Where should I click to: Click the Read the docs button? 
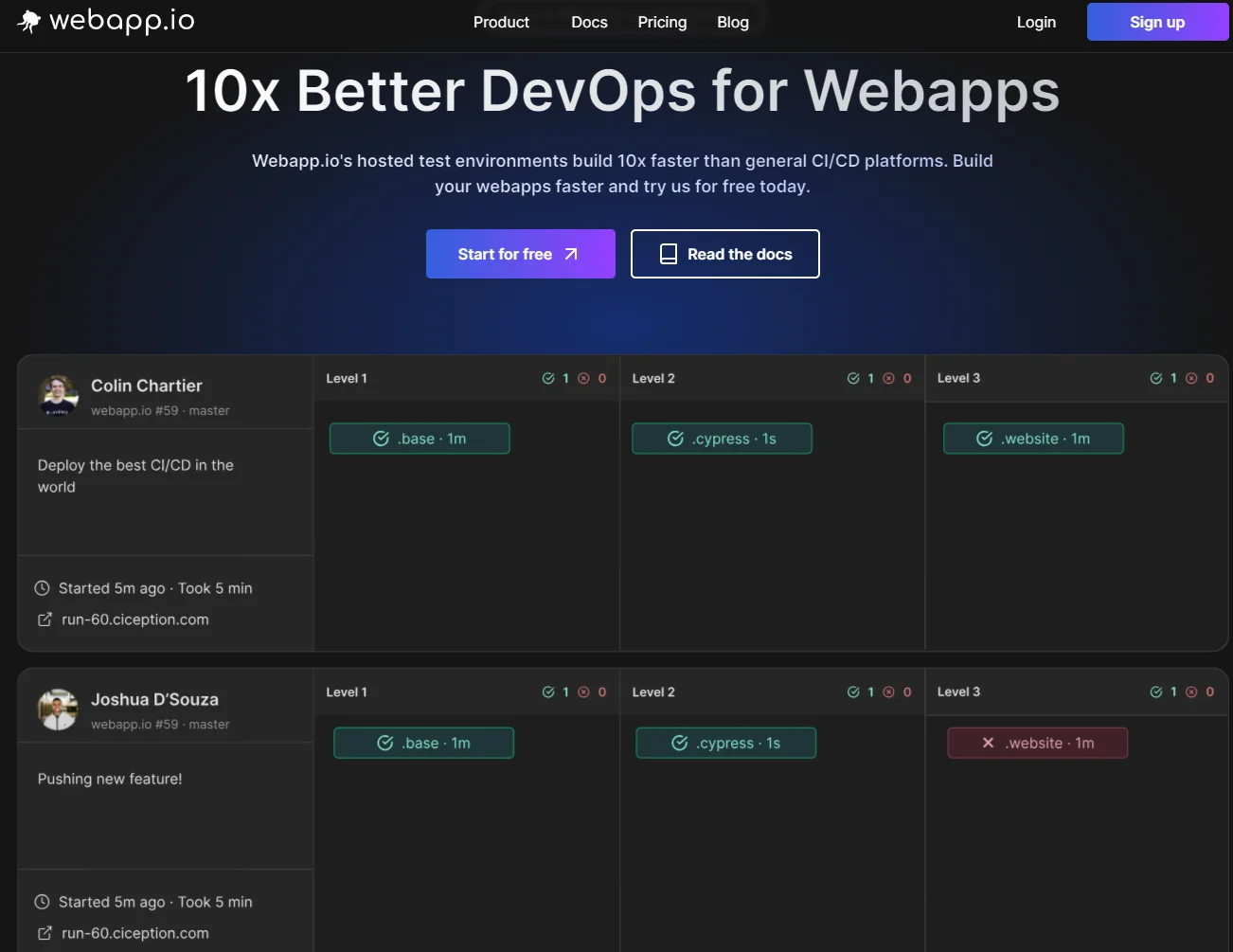click(725, 254)
